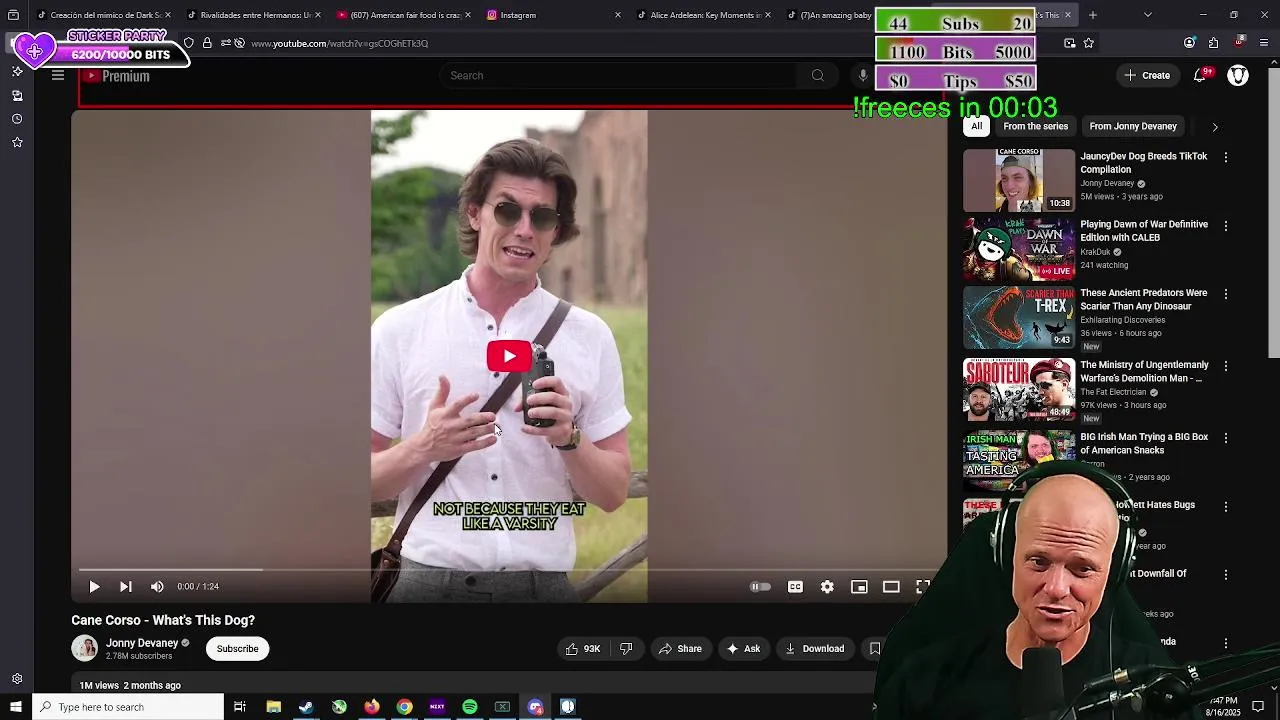This screenshot has height=720, width=1280.
Task: Focus the YouTube search box
Action: tap(619, 76)
